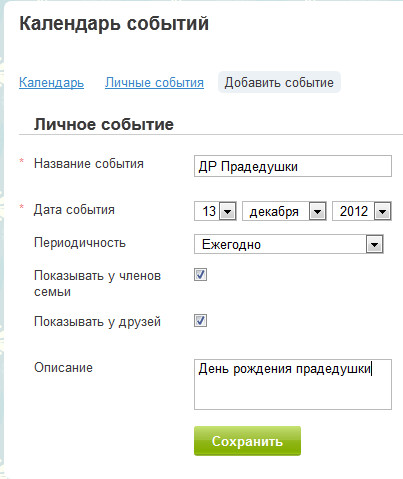The height and width of the screenshot is (479, 403).
Task: Toggle the Показывать у друзей checkbox
Action: coord(200,321)
